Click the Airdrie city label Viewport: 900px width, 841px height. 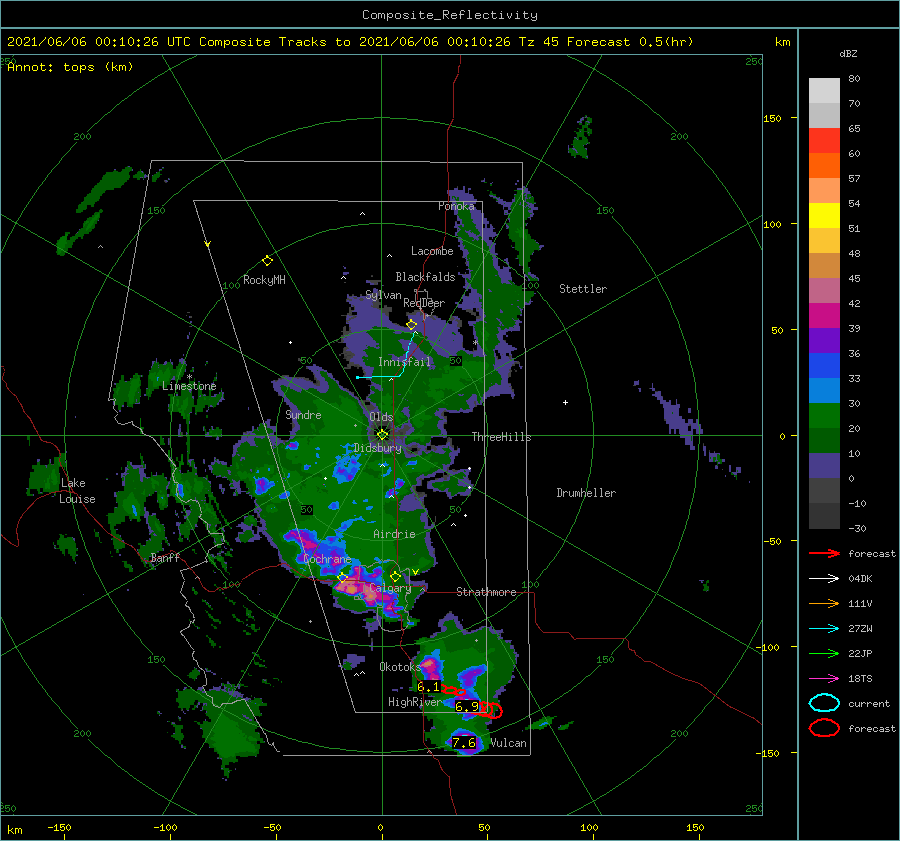pyautogui.click(x=394, y=534)
